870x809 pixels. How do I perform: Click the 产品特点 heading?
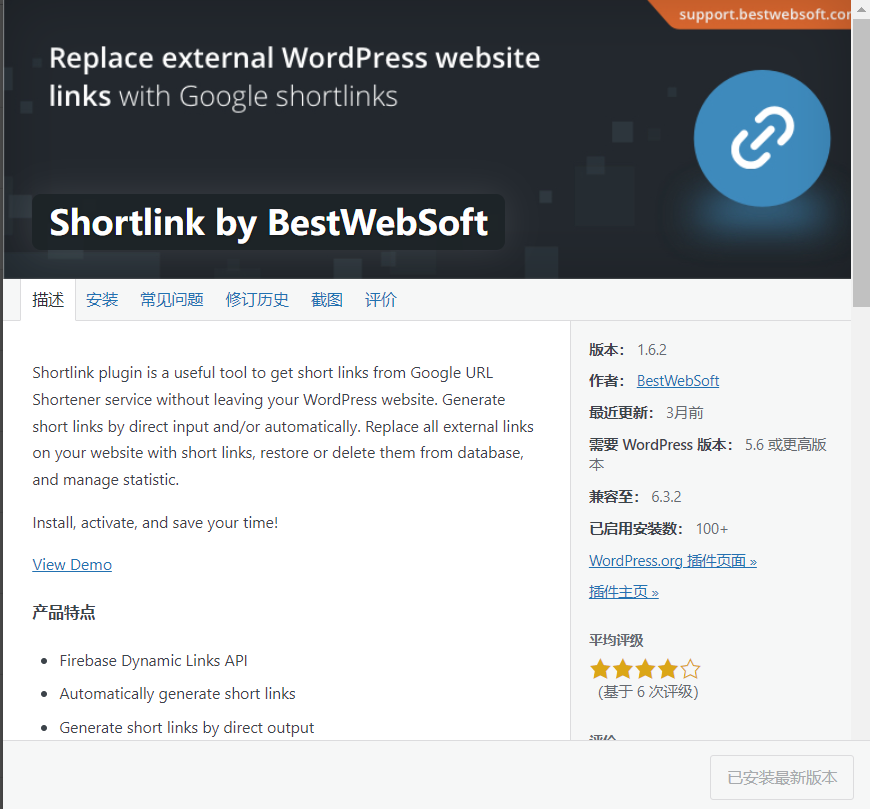pyautogui.click(x=64, y=613)
